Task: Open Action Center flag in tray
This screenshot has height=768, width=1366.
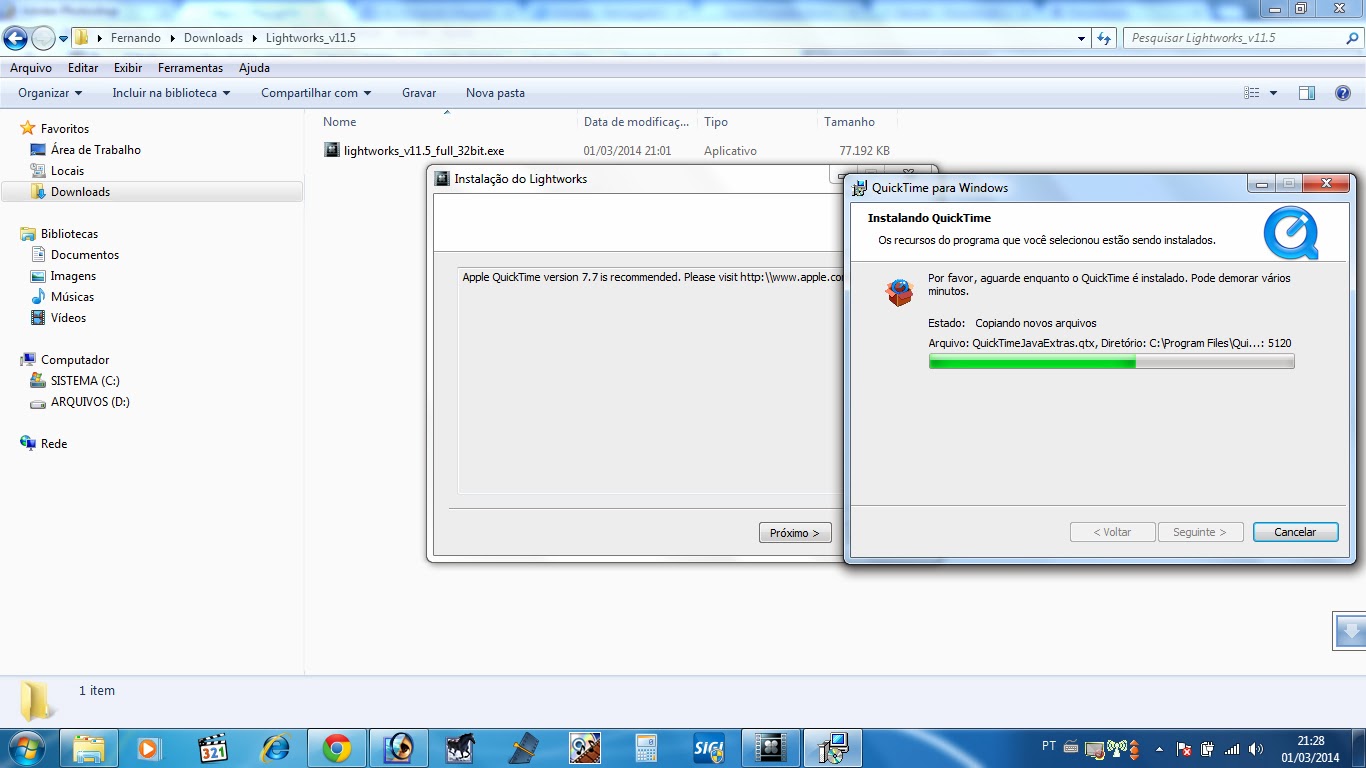Action: click(x=1184, y=748)
